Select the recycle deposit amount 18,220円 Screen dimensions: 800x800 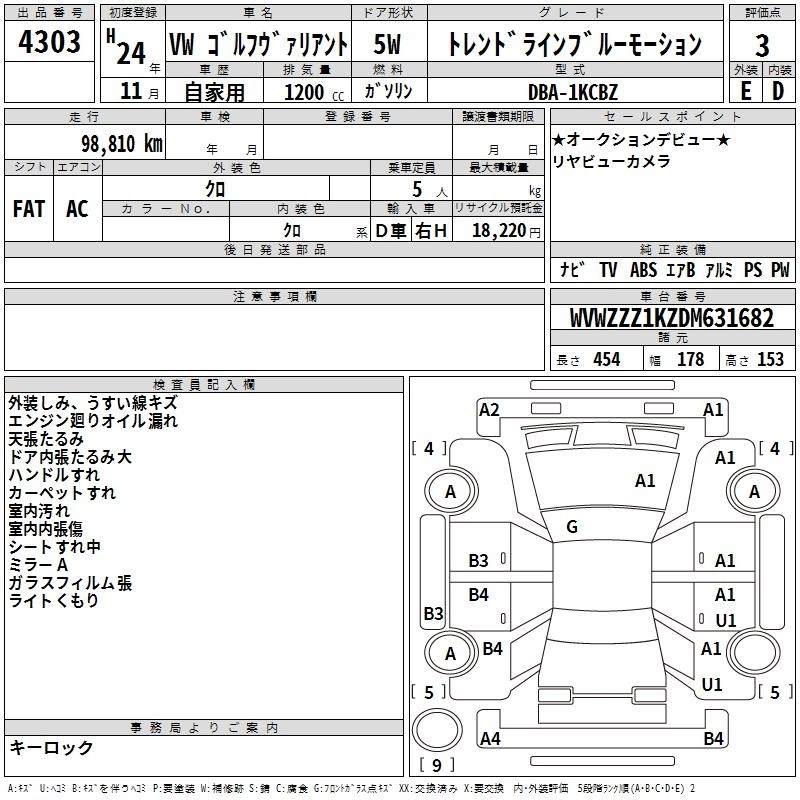click(506, 230)
